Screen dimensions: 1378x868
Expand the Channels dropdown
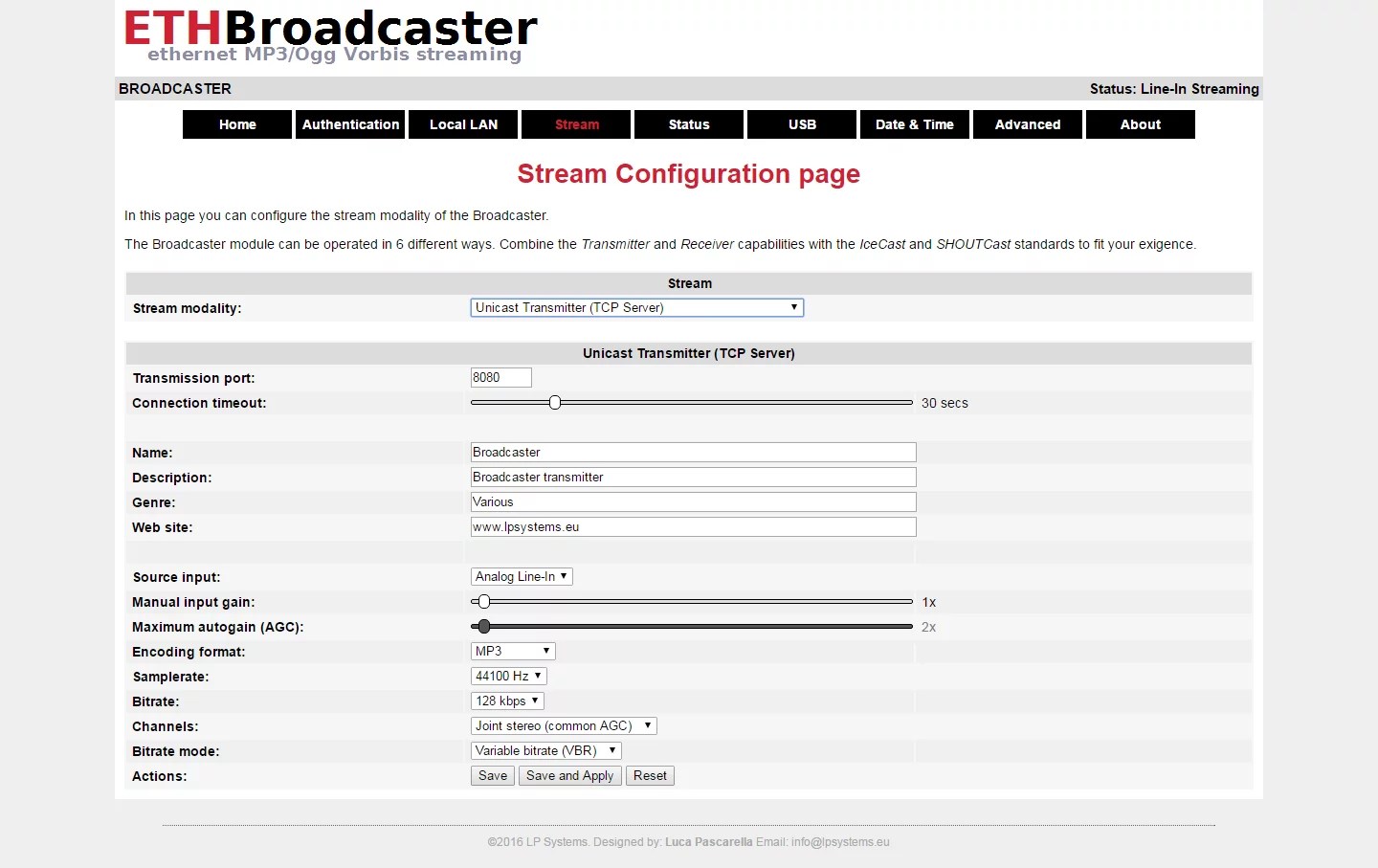point(564,726)
